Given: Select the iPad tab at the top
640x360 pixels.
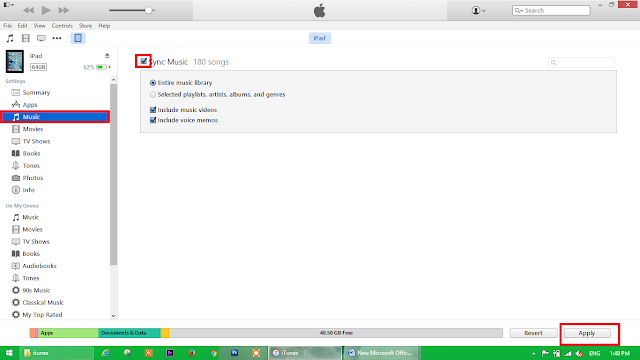Looking at the screenshot, I should coord(320,38).
